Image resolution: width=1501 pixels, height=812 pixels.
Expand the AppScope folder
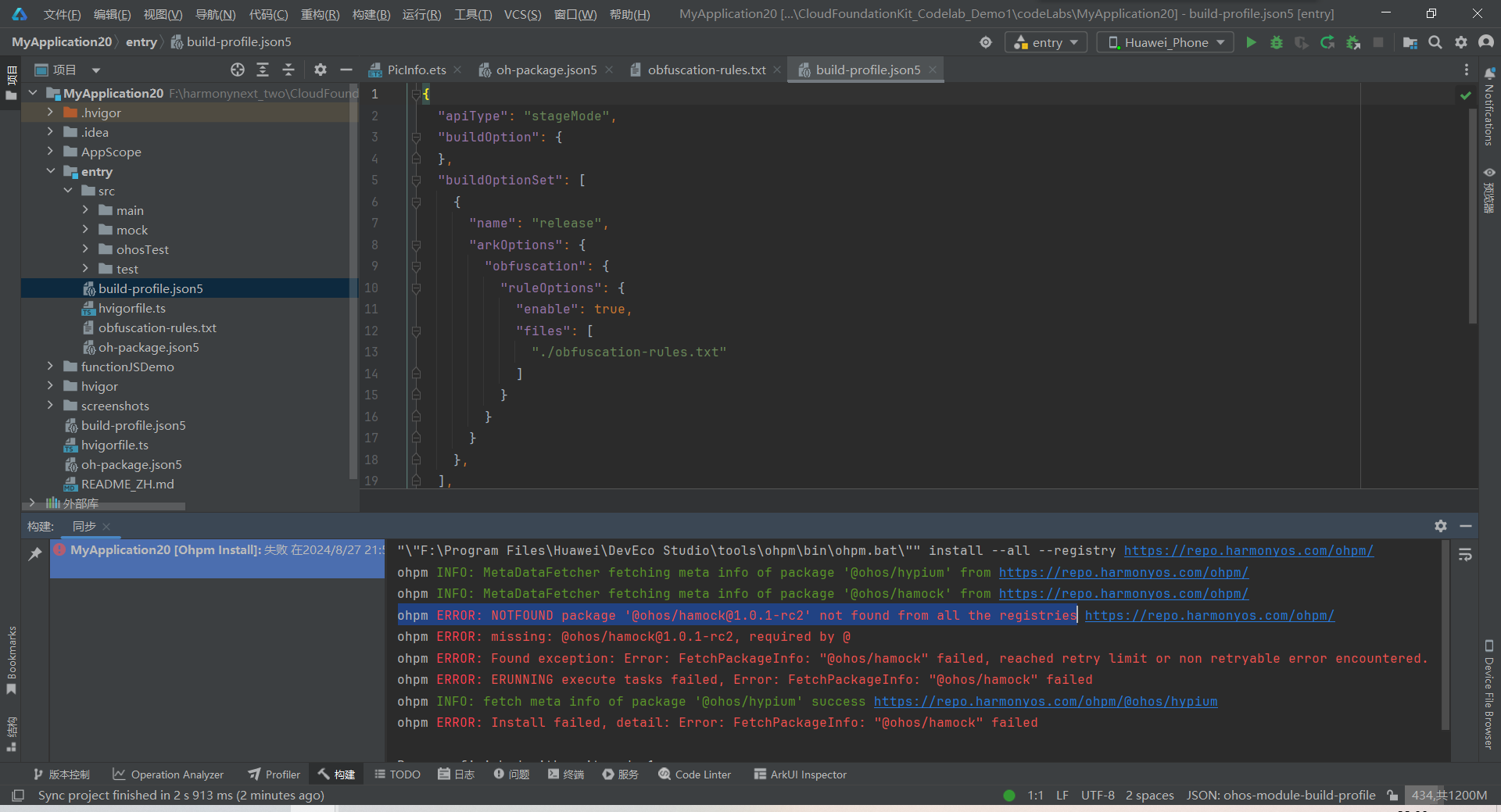(x=50, y=152)
